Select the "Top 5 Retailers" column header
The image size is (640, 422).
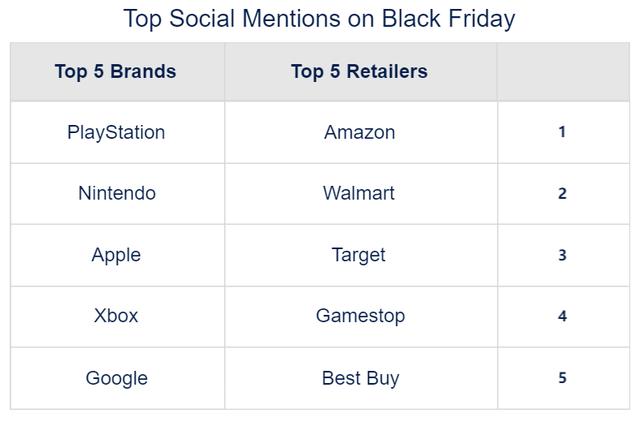click(x=359, y=71)
